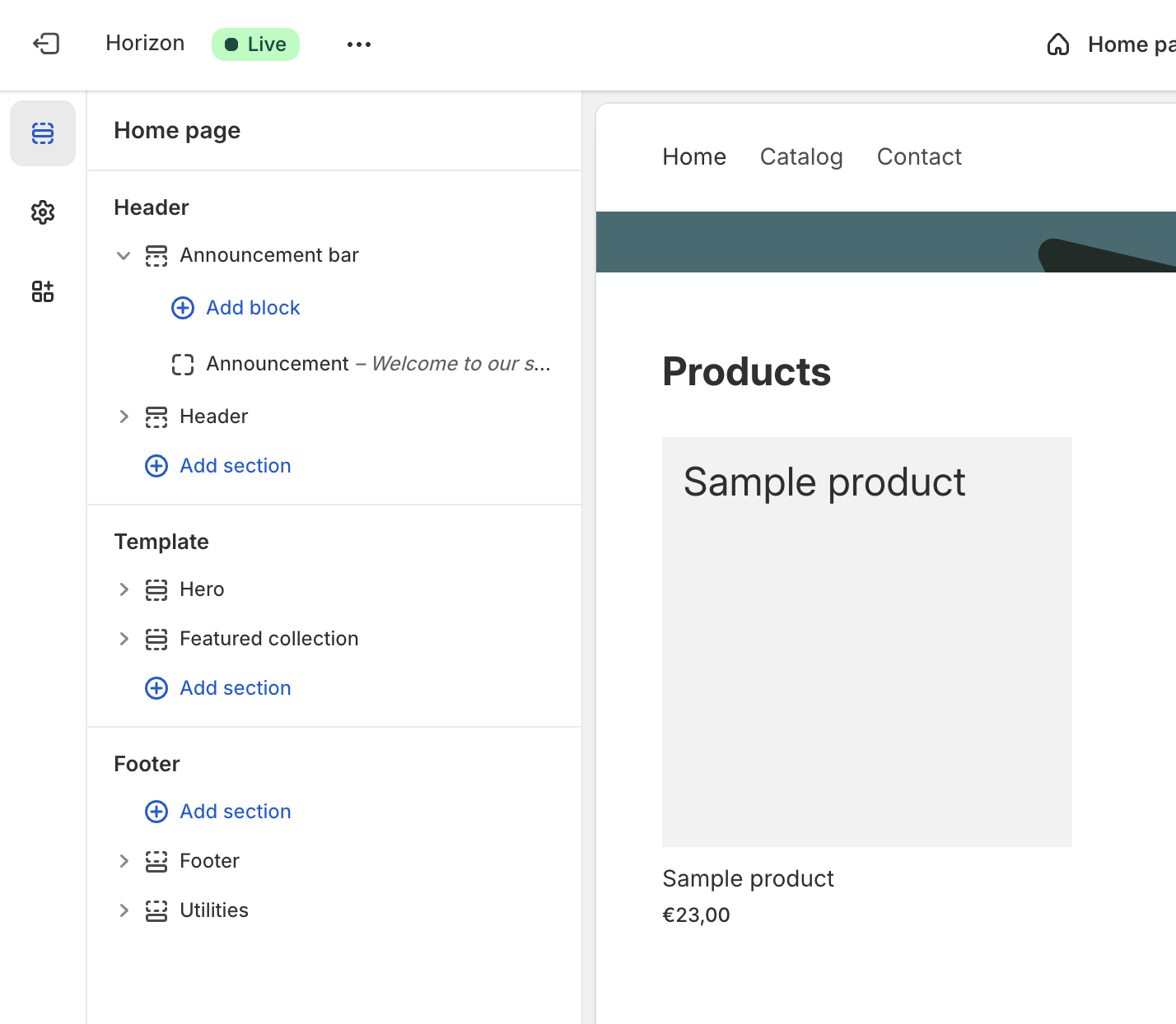Open Contact from the preview menu

[919, 156]
